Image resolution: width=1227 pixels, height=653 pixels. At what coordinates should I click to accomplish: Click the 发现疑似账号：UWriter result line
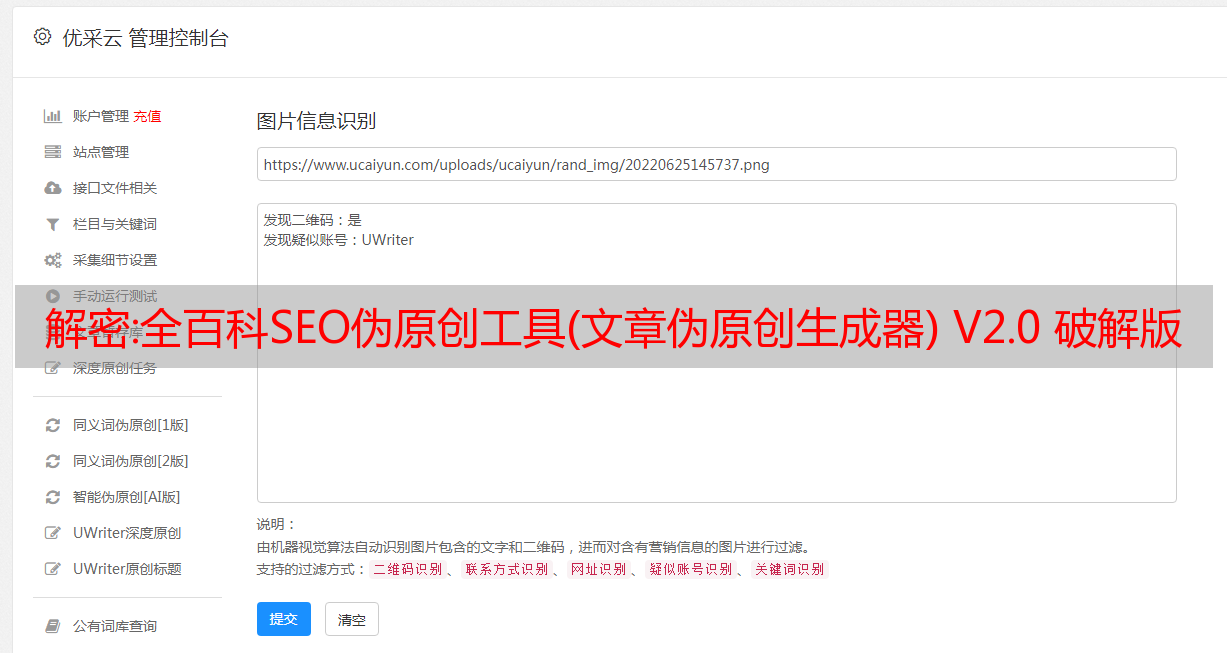pyautogui.click(x=338, y=240)
